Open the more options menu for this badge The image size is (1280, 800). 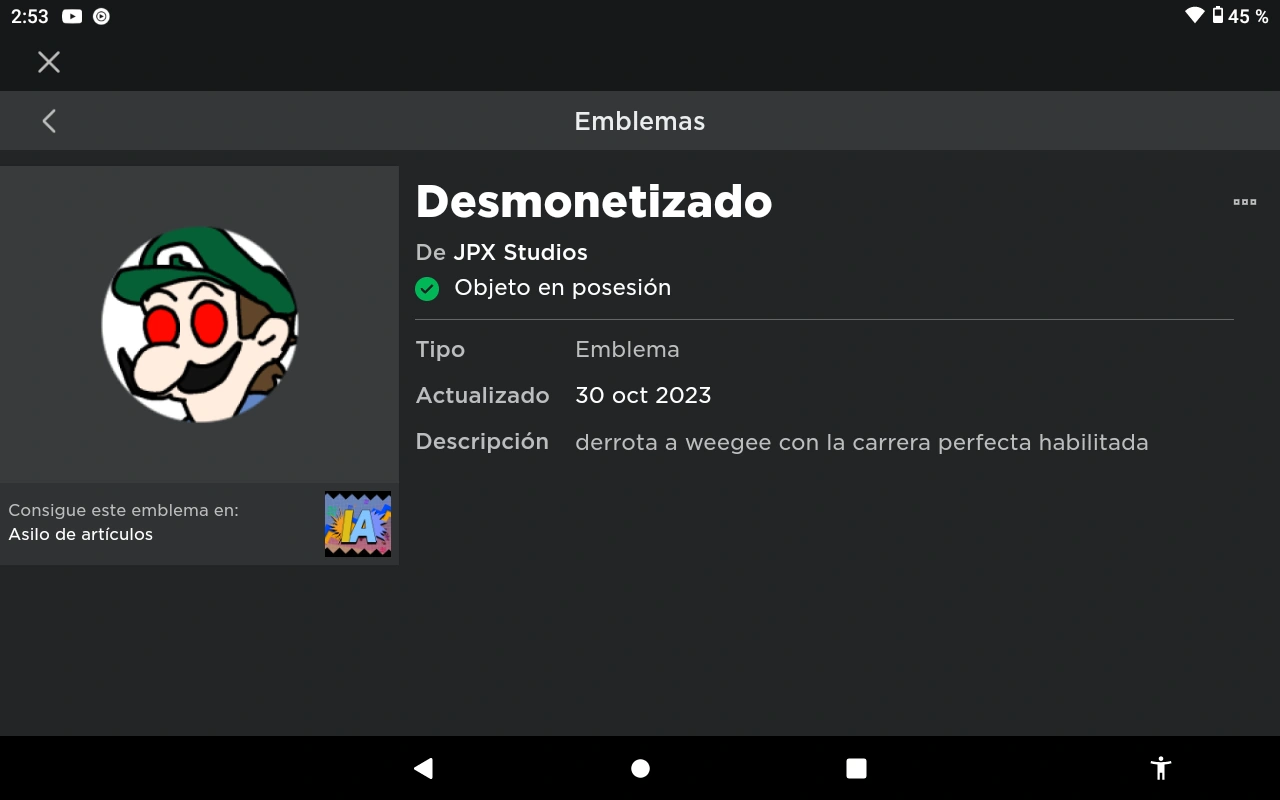point(1244,201)
